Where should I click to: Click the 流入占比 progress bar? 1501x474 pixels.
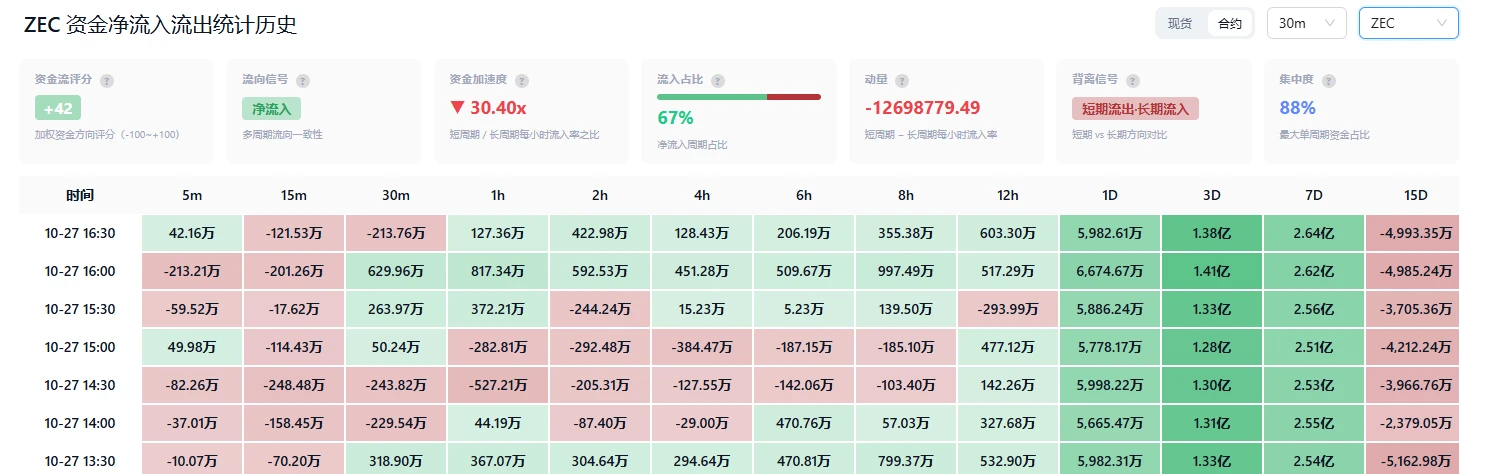point(739,97)
